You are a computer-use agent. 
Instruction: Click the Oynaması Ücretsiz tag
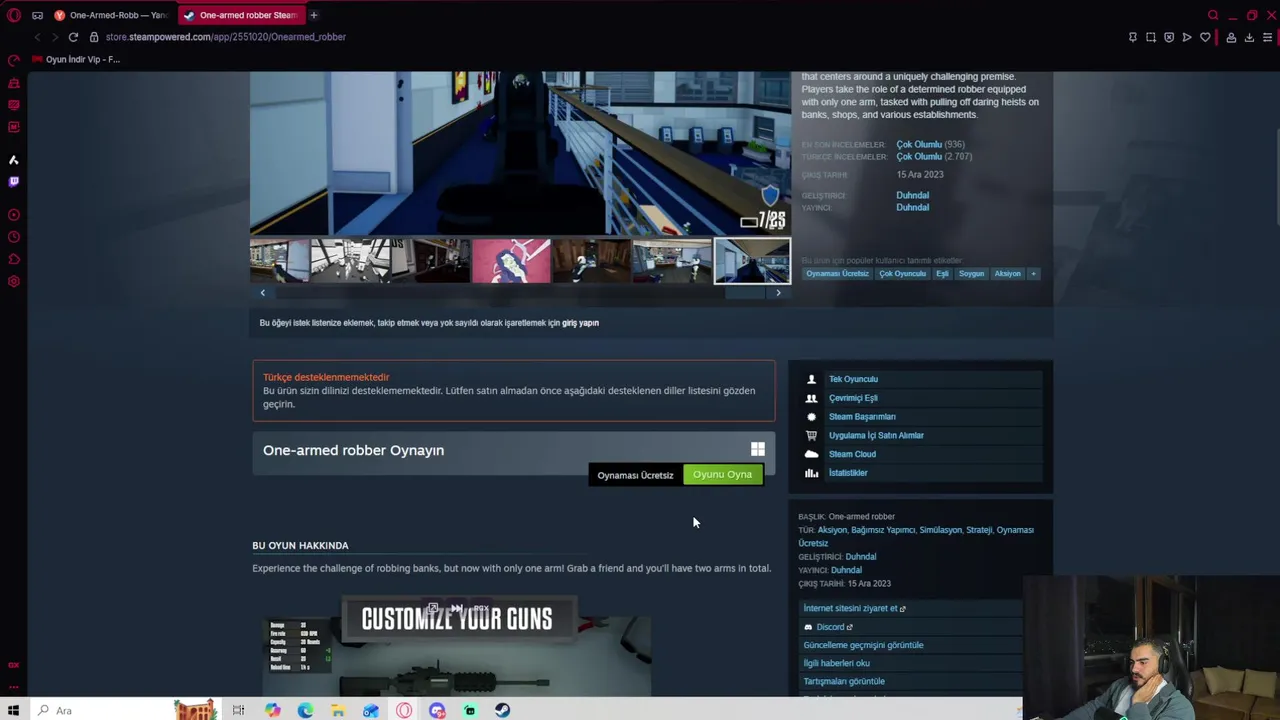[837, 273]
